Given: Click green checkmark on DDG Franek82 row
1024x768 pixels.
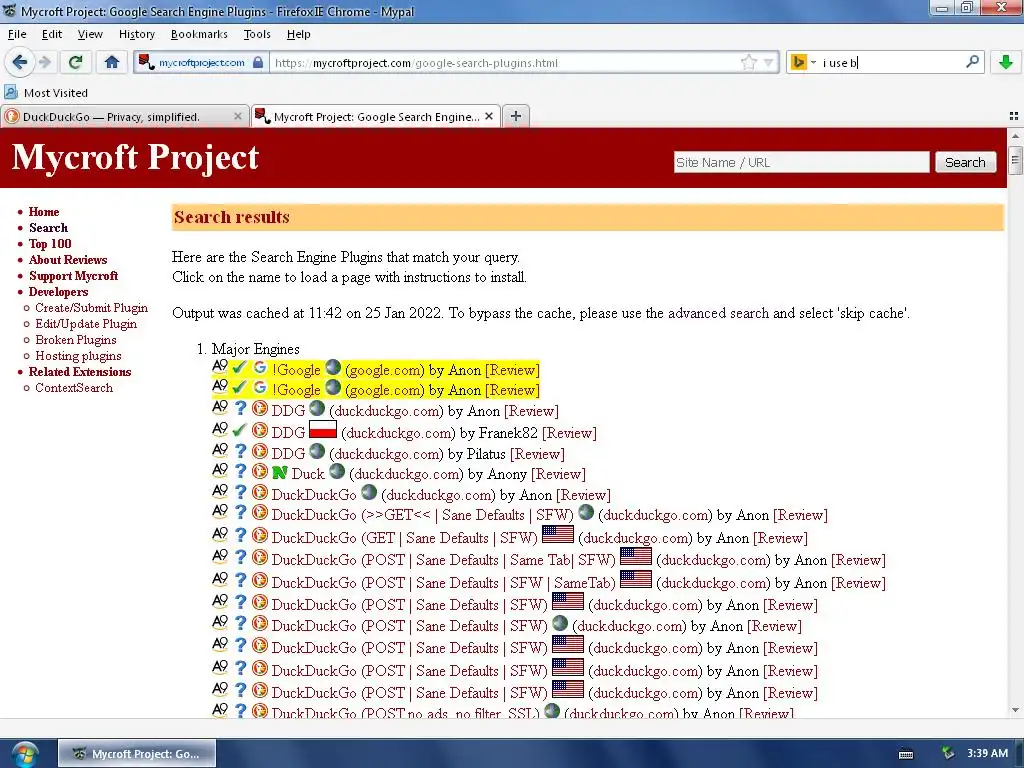Looking at the screenshot, I should [239, 430].
